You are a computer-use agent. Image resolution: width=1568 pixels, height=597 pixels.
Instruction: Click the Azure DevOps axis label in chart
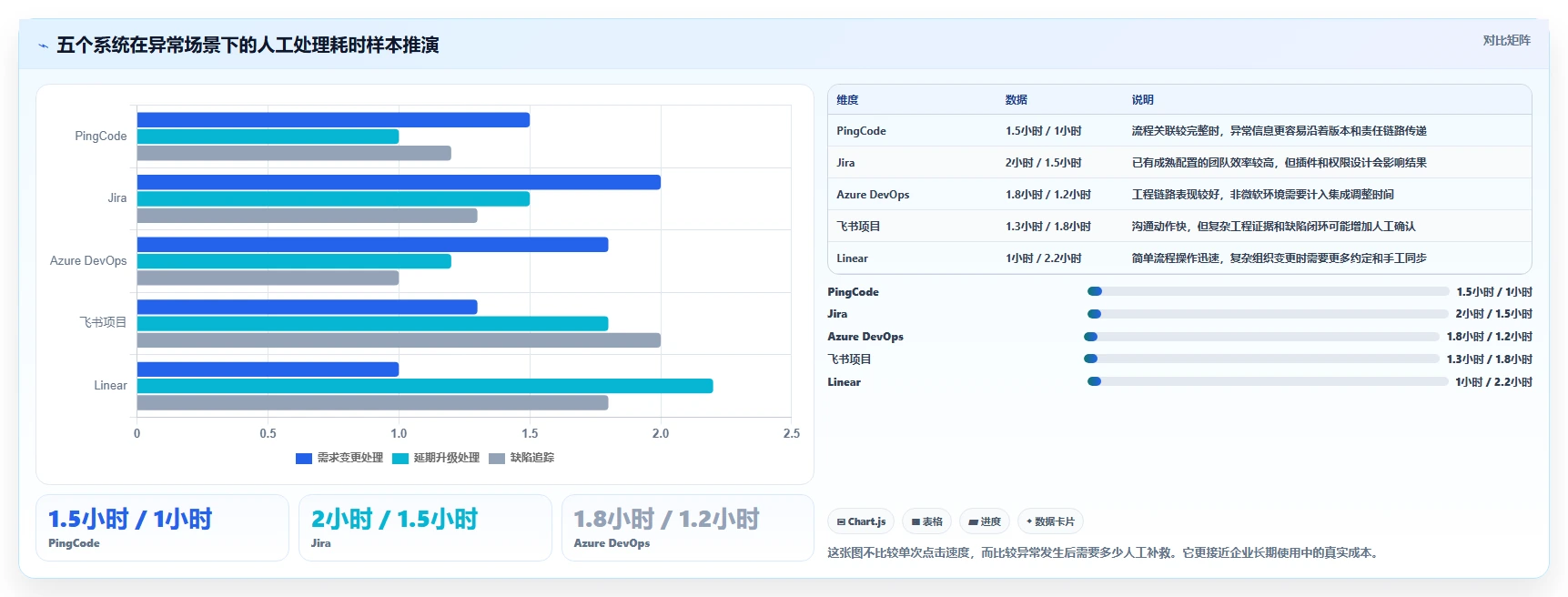click(88, 261)
